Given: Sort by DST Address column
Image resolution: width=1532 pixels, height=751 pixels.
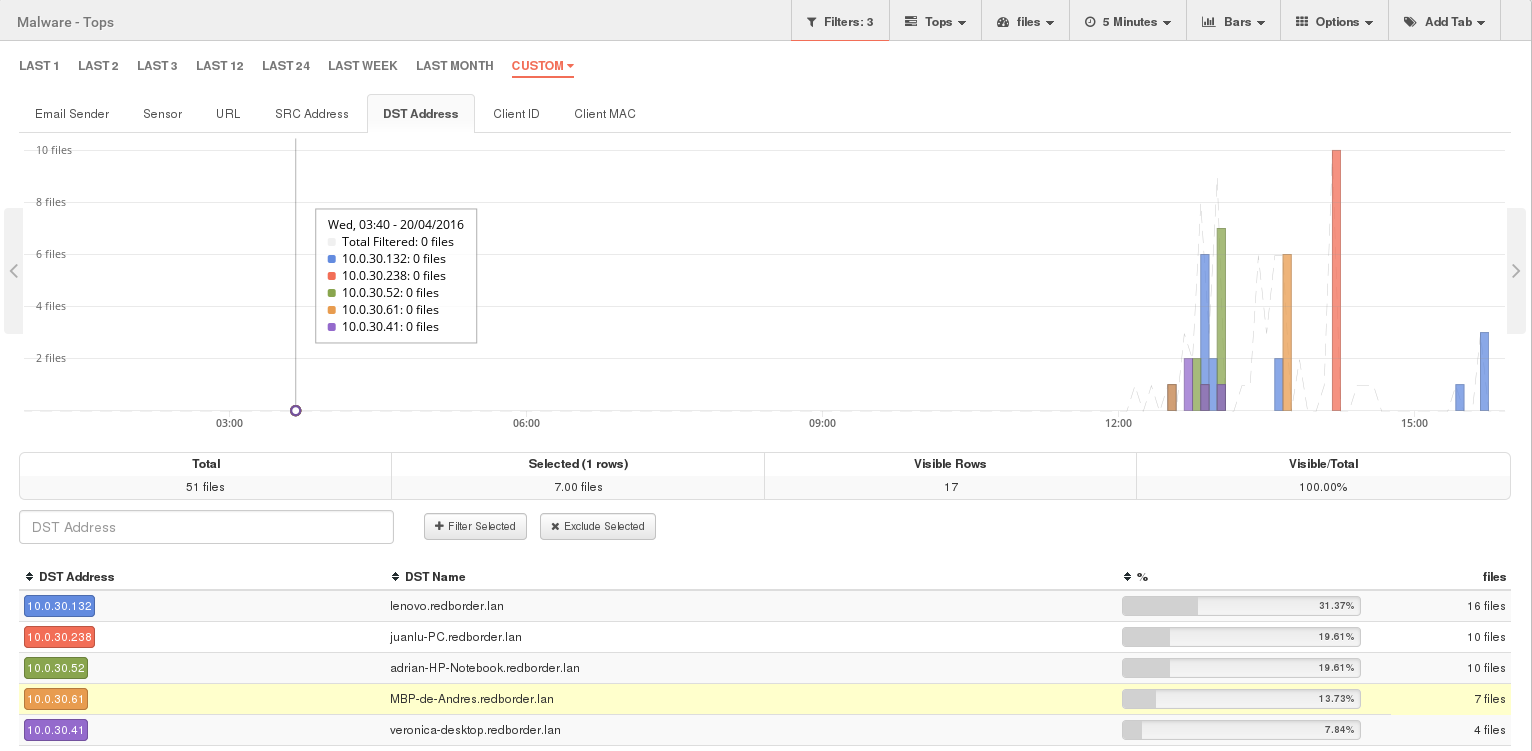Looking at the screenshot, I should pos(69,577).
